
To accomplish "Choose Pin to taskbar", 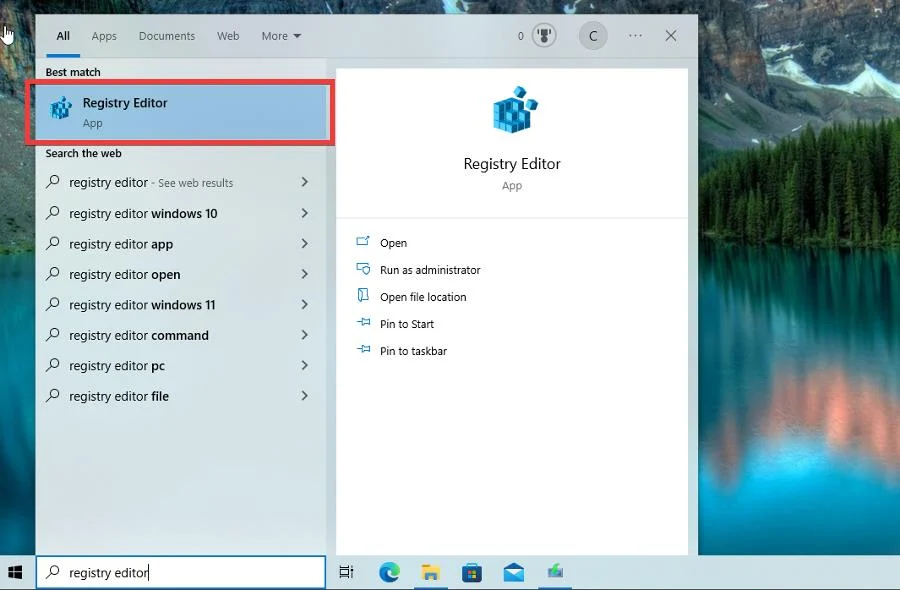I will [x=413, y=351].
